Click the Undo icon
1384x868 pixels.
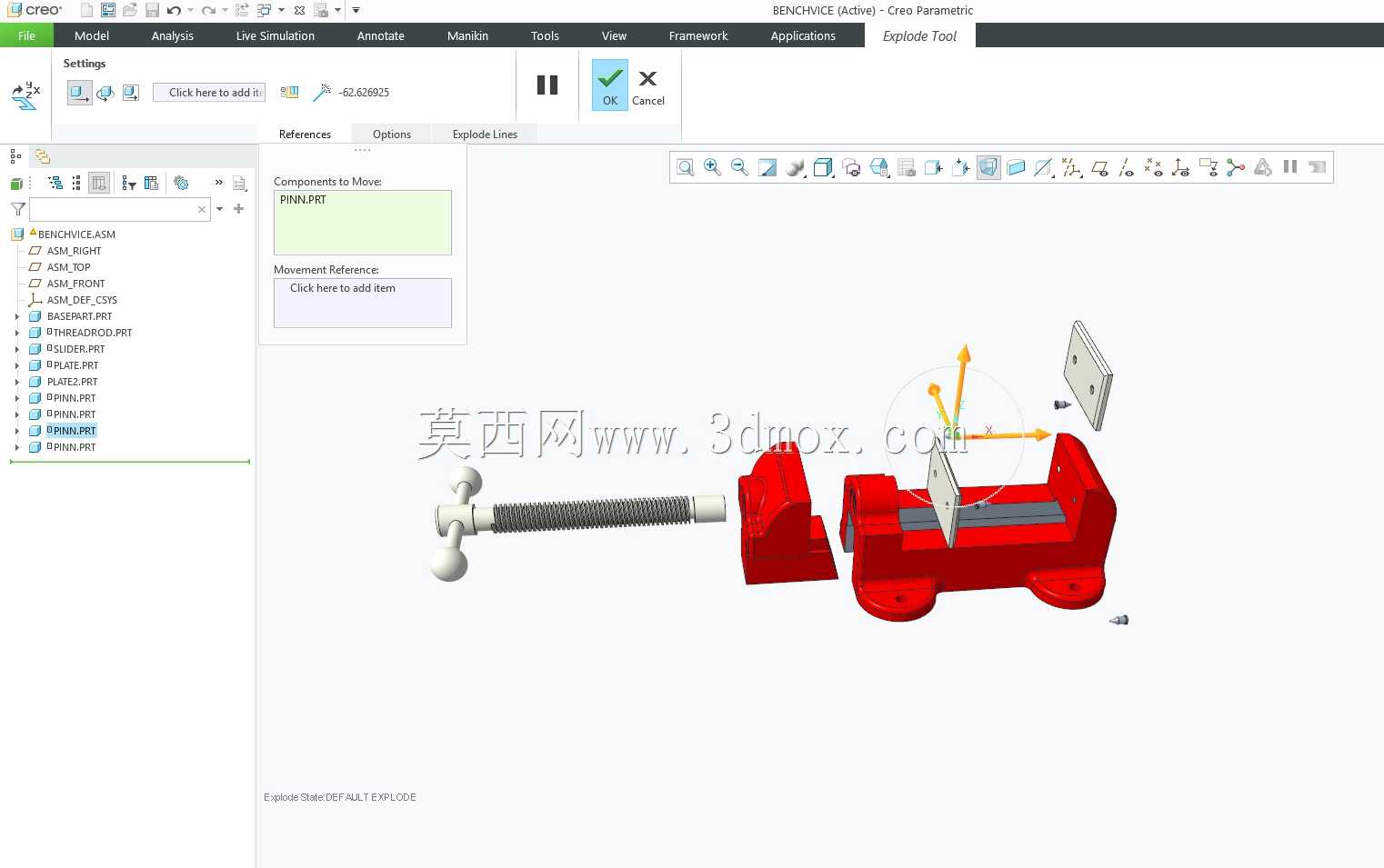[174, 11]
